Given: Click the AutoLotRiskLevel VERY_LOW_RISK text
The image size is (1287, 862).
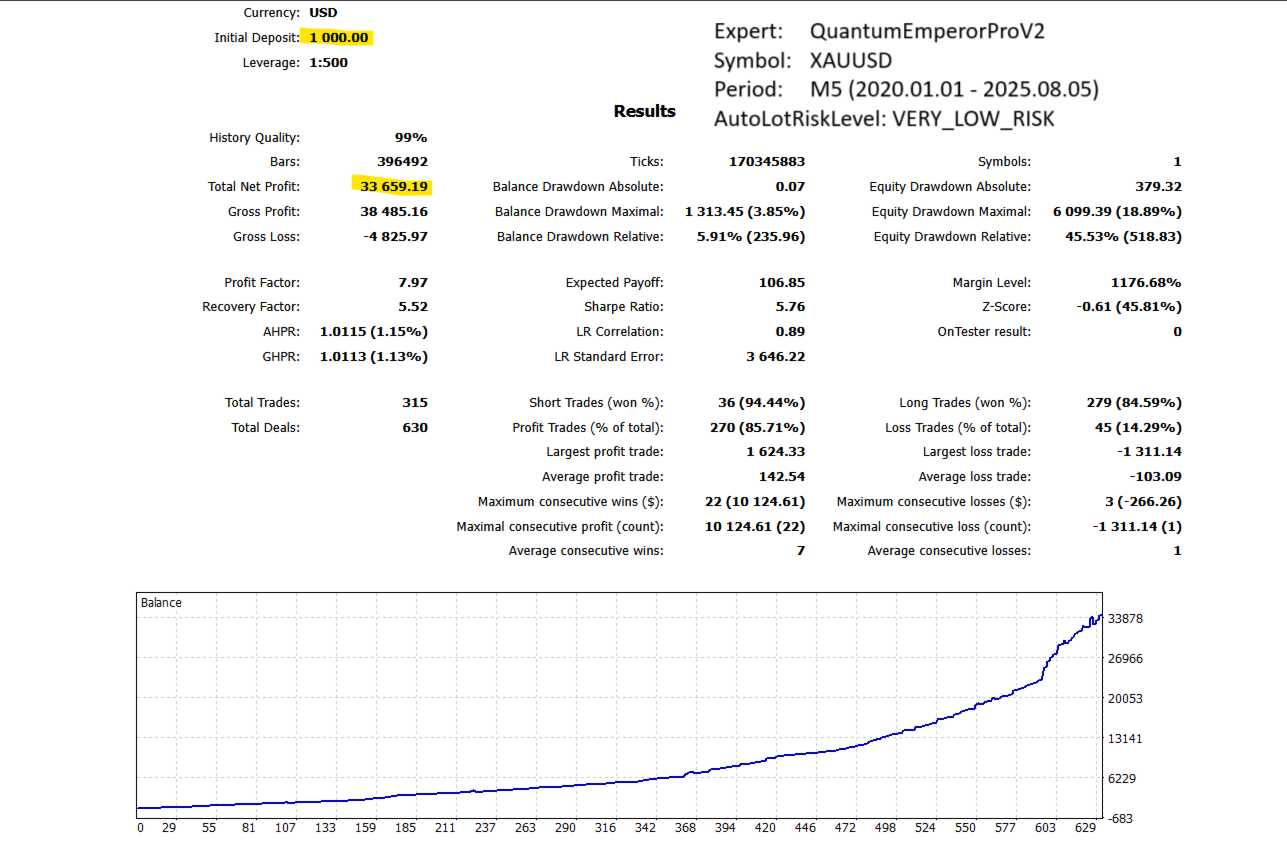Looking at the screenshot, I should [884, 119].
